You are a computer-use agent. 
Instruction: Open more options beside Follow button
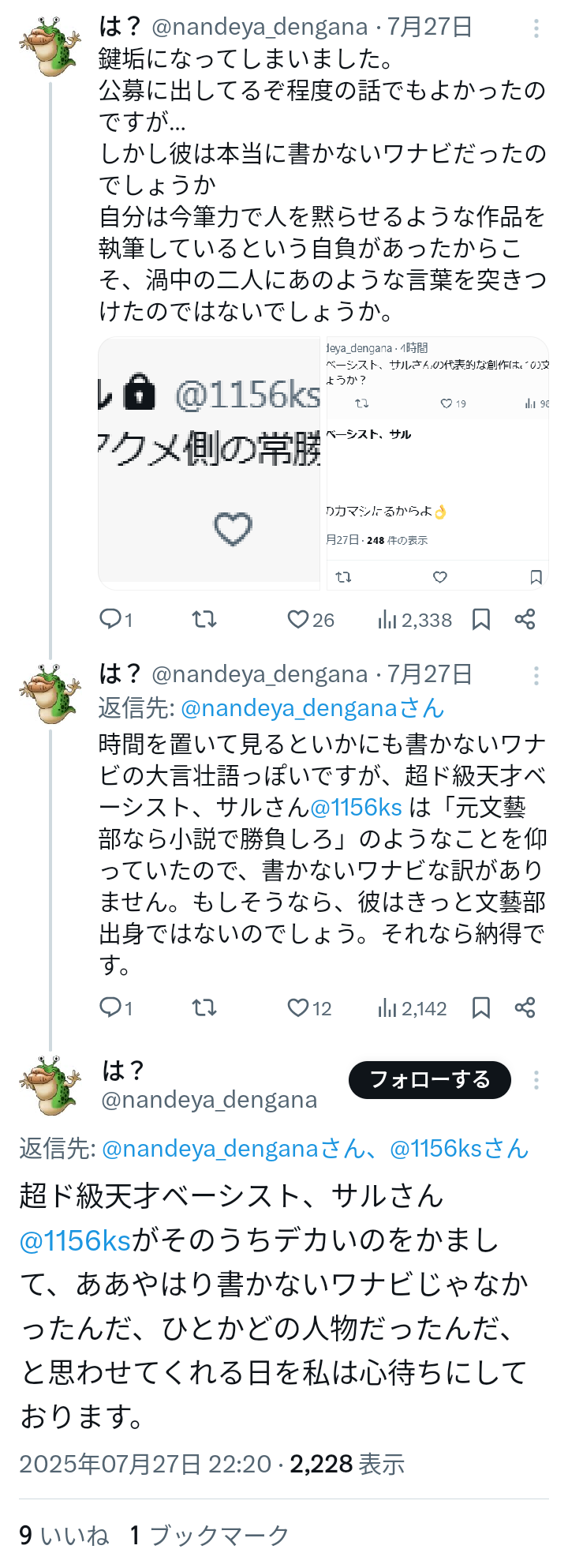coord(536,1080)
